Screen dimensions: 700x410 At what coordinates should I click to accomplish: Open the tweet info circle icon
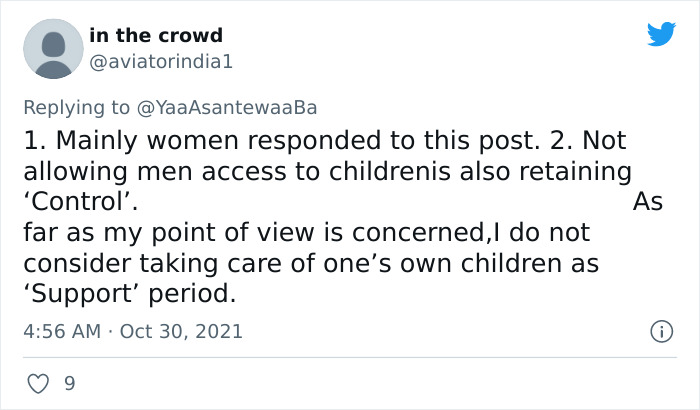(x=660, y=330)
